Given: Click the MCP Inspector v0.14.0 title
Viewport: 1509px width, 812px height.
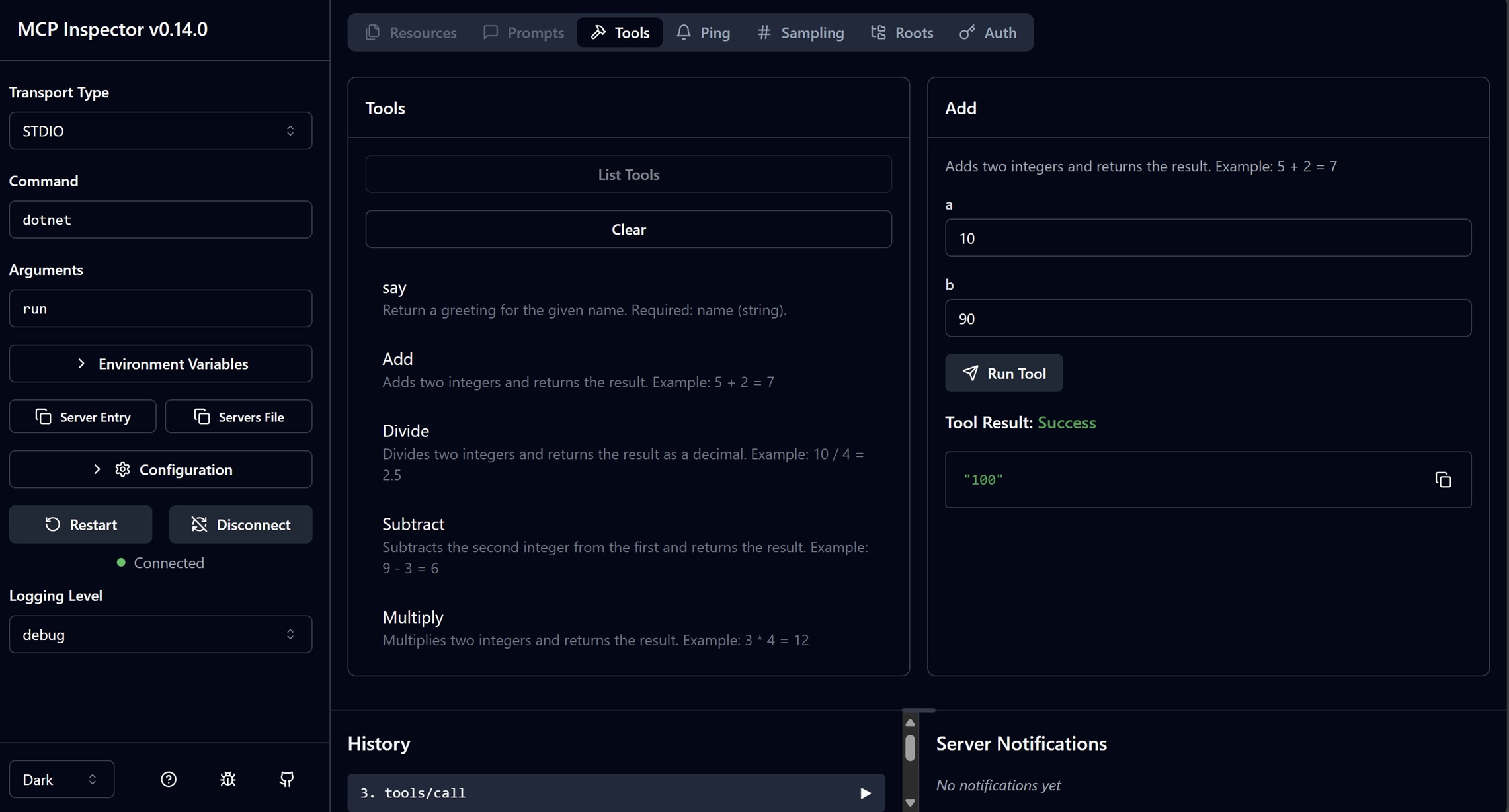Looking at the screenshot, I should tap(112, 30).
